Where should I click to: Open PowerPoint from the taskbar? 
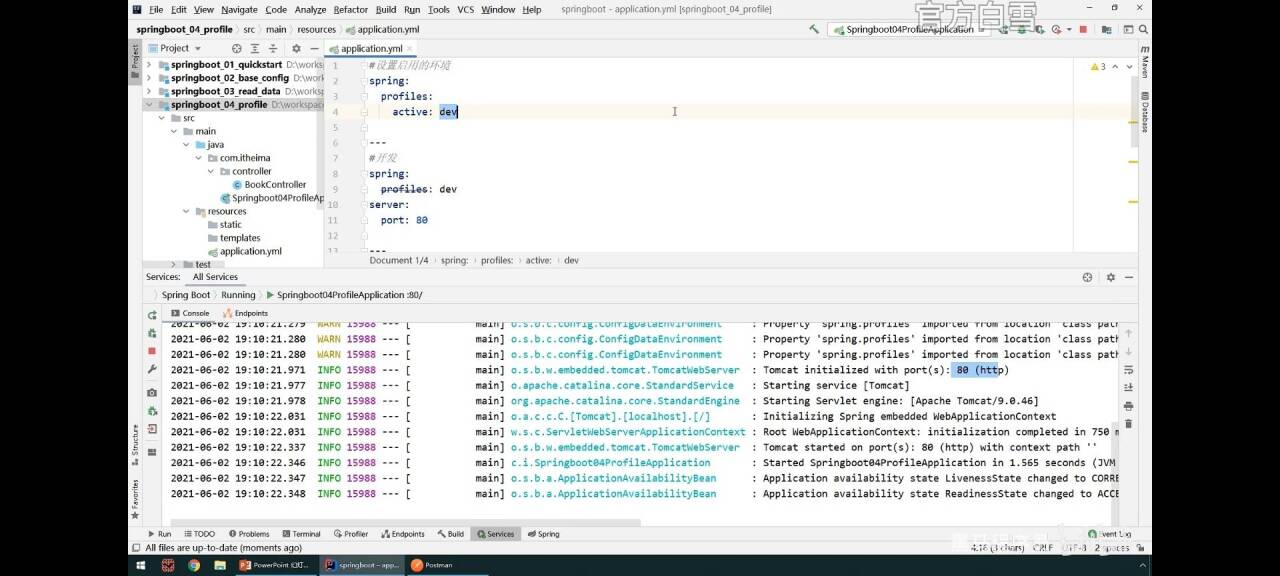coord(275,565)
